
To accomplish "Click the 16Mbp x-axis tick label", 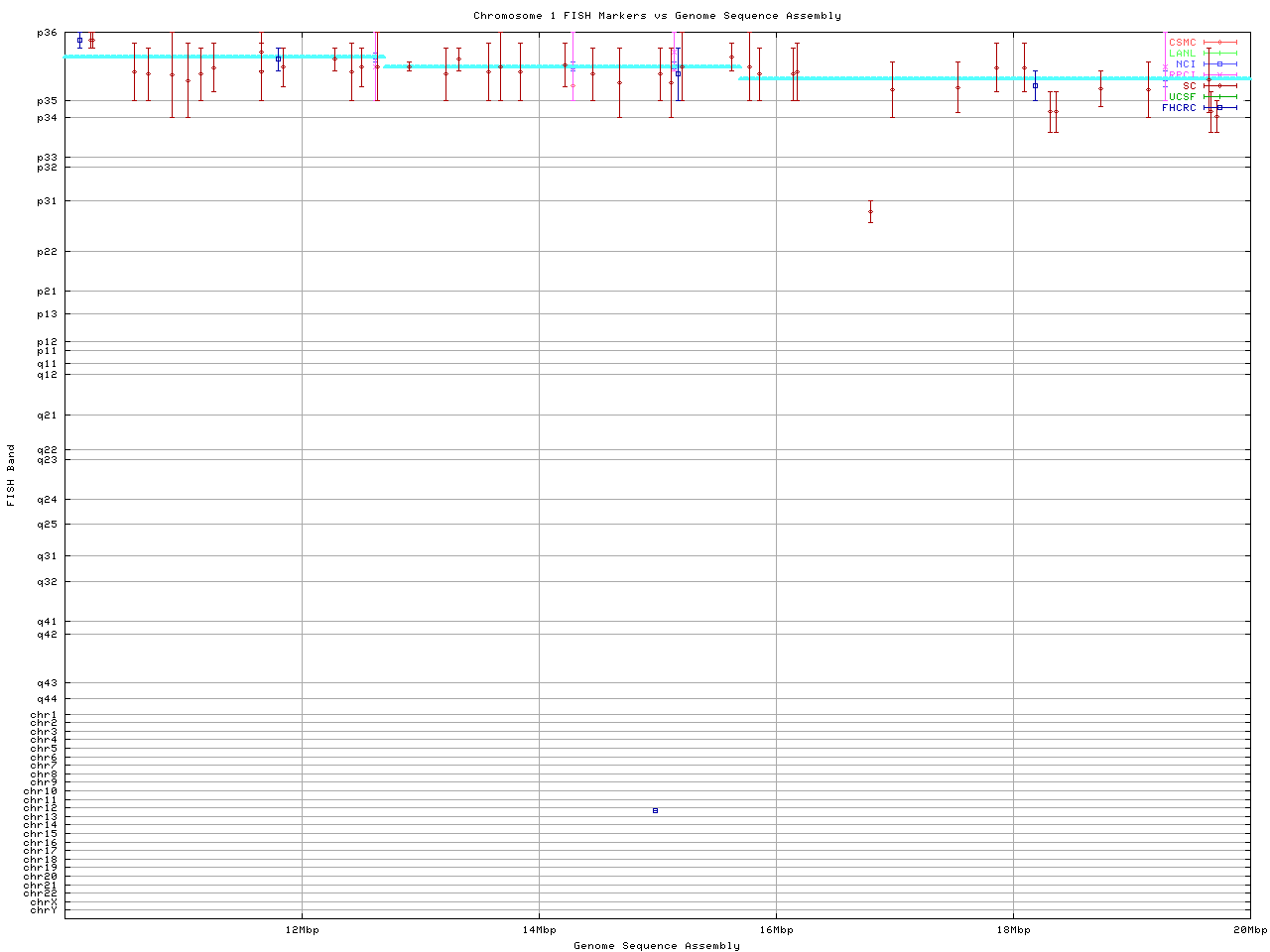I will tap(776, 930).
